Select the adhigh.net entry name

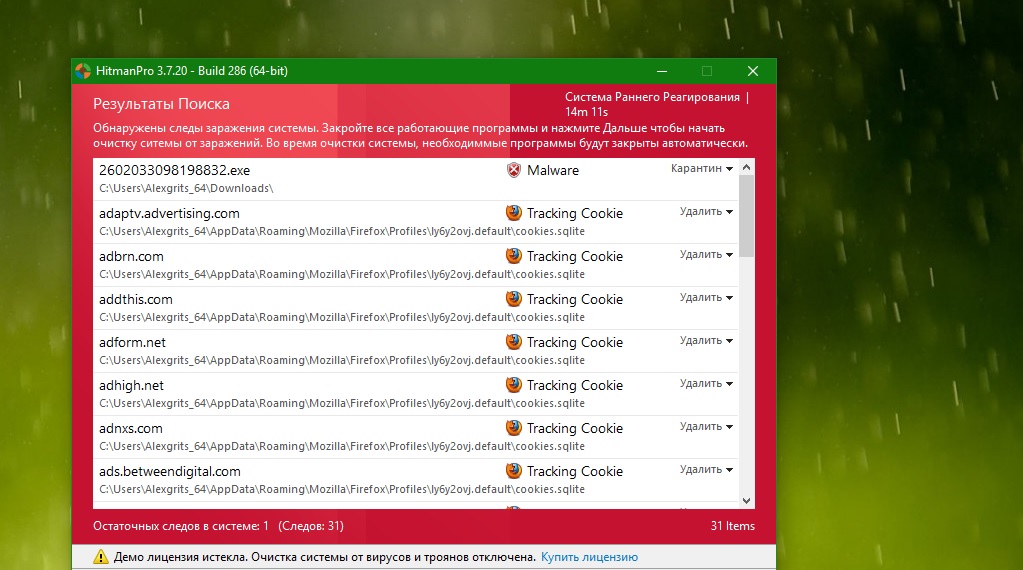click(131, 385)
